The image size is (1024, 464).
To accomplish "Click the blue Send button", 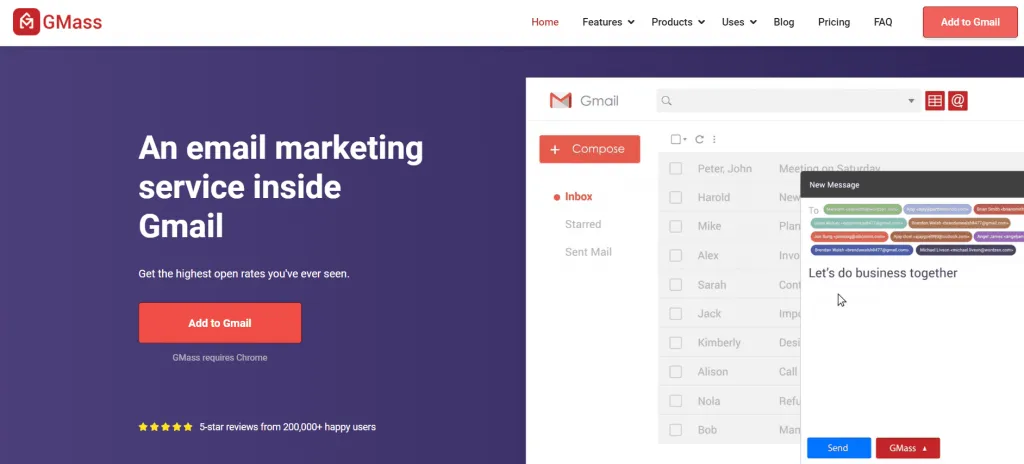I will point(839,448).
